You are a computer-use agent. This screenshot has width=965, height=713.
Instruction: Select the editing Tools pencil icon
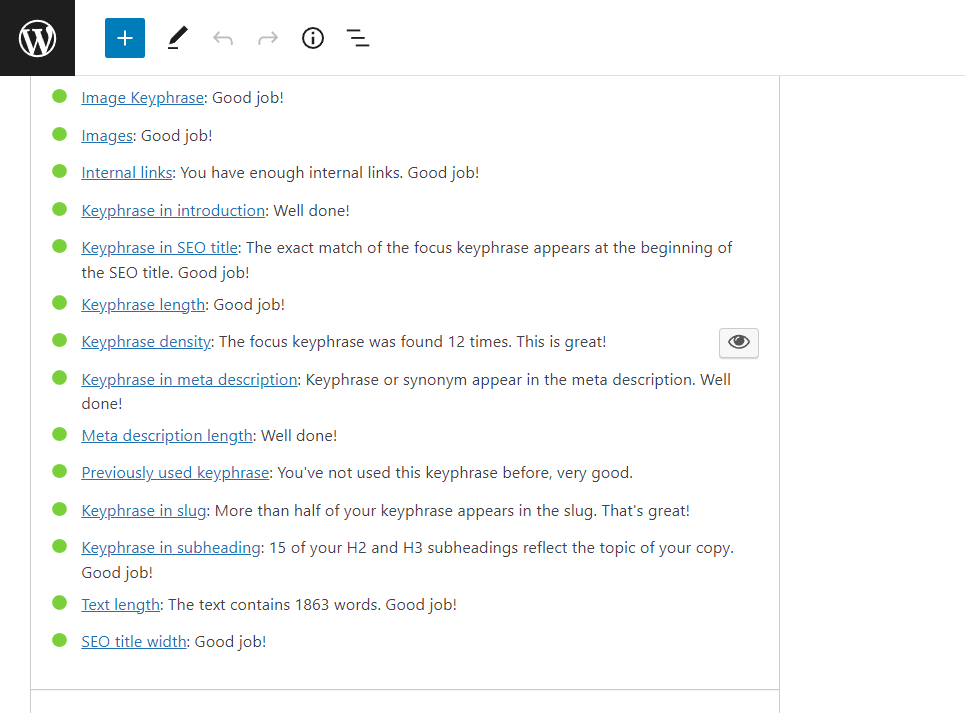tap(177, 38)
